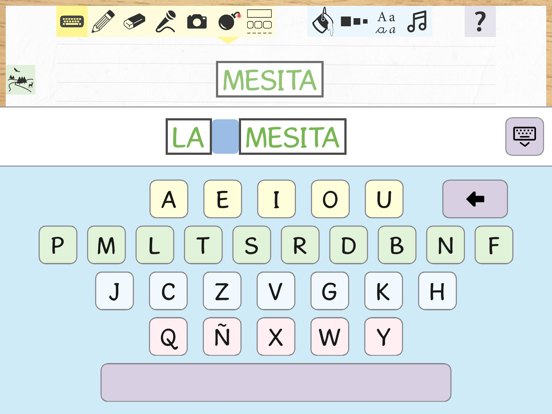Screen dimensions: 552x414
Task: Tap the letter L key
Action: coord(155,245)
